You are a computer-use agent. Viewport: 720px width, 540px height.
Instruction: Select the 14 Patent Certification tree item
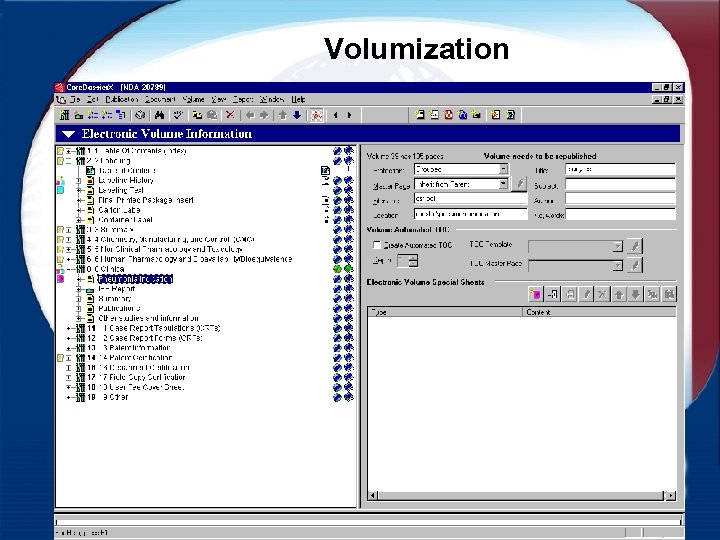click(x=130, y=358)
